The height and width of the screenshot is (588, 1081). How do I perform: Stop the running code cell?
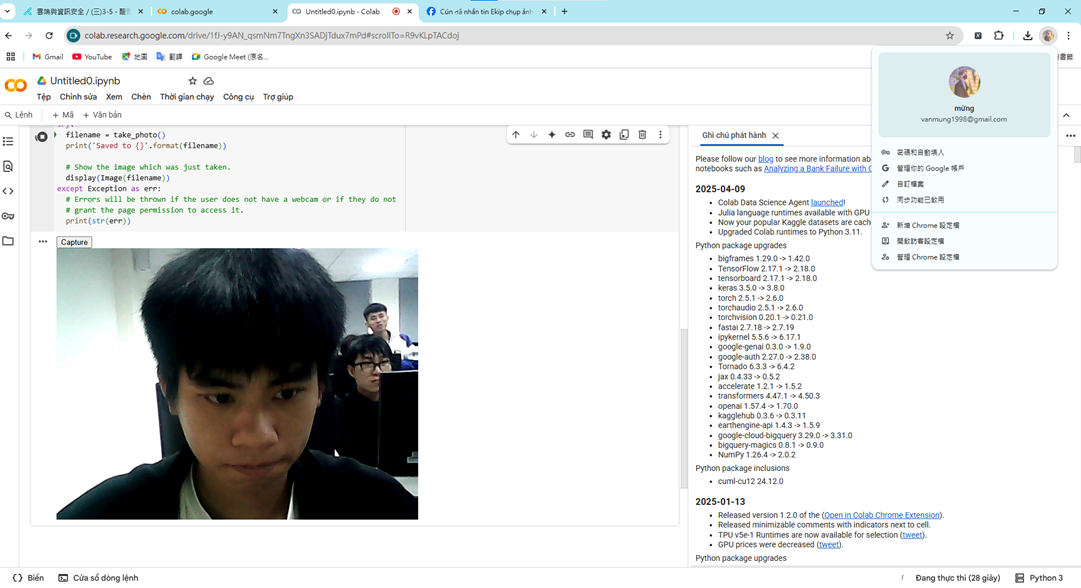click(42, 137)
